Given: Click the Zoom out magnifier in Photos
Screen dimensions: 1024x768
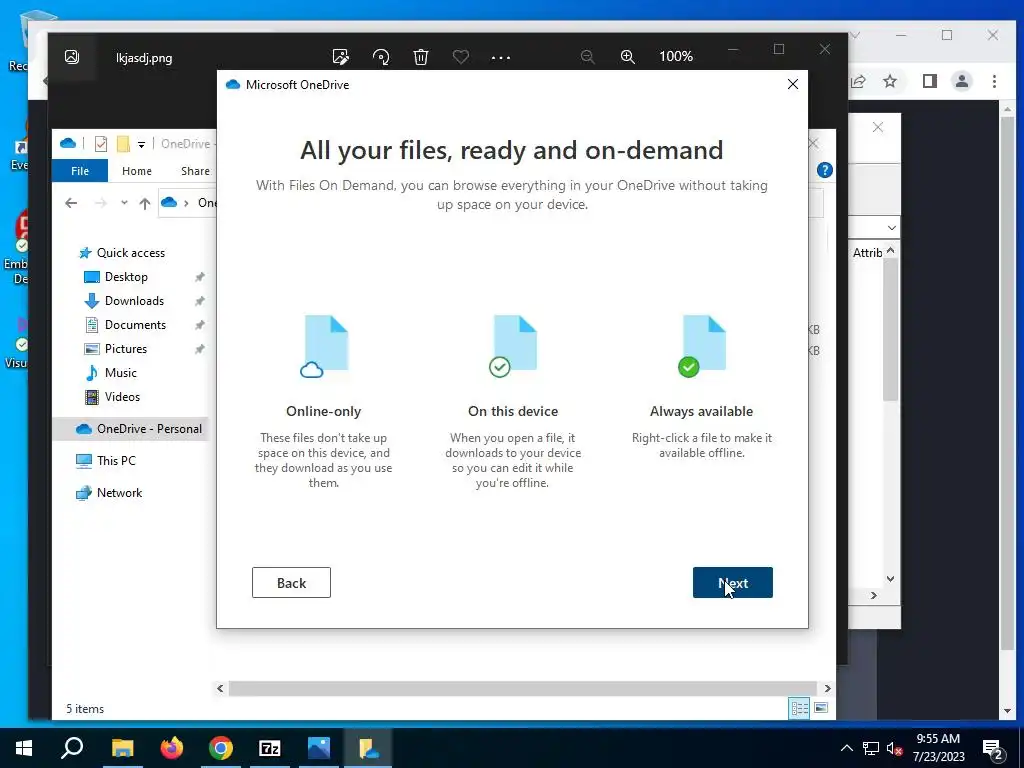Looking at the screenshot, I should coord(587,57).
